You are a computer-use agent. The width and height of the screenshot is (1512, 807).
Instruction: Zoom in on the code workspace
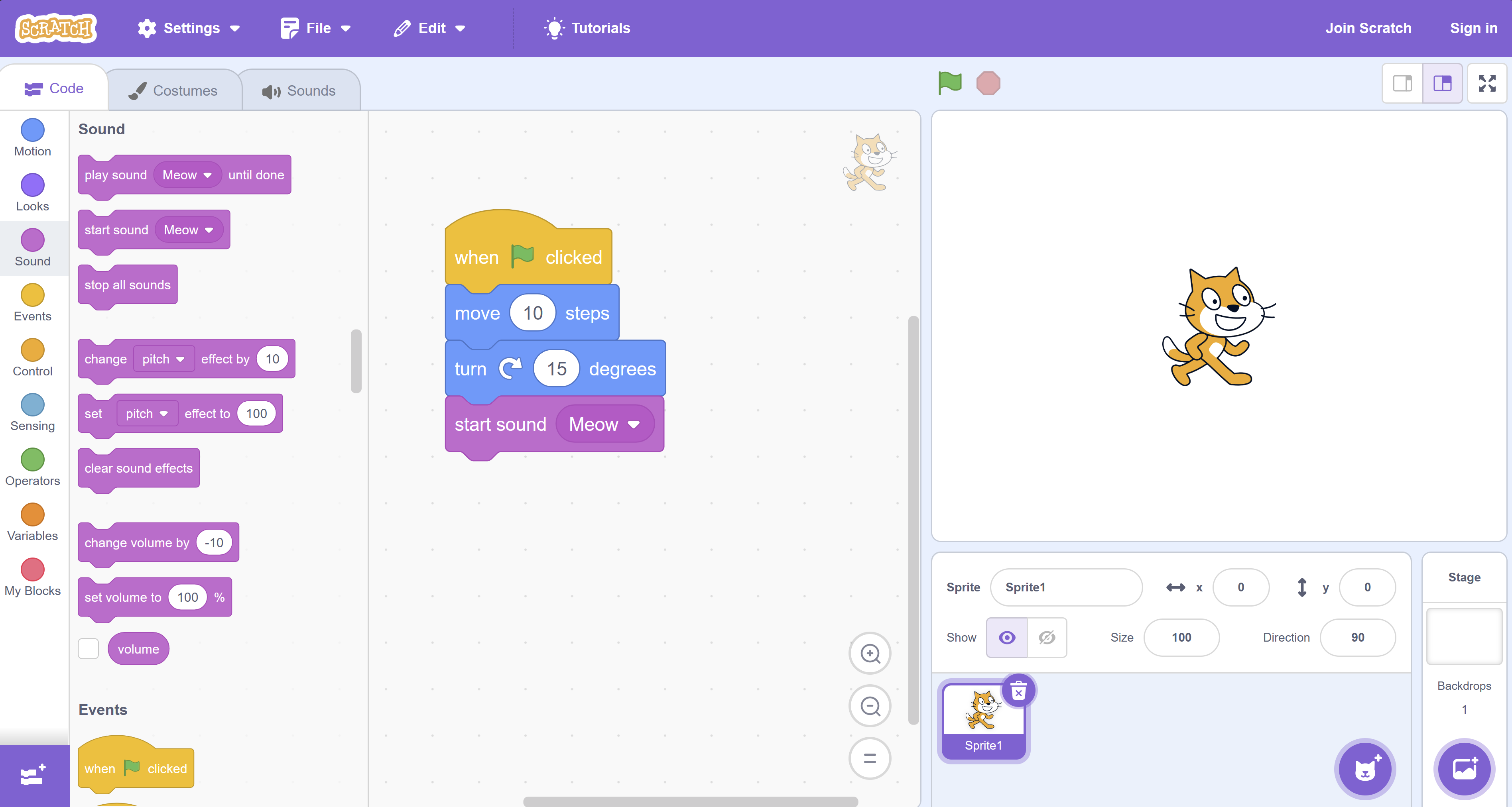pyautogui.click(x=870, y=653)
